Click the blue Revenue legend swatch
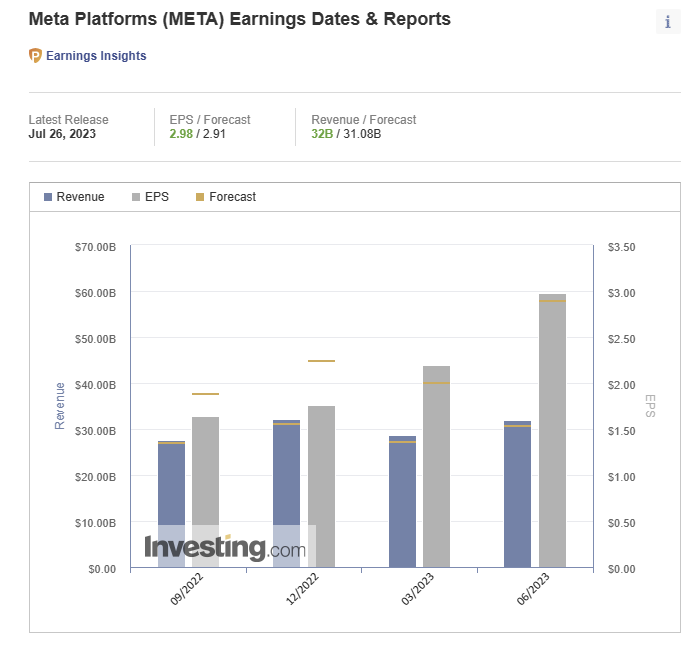The image size is (700, 654). coord(48,197)
